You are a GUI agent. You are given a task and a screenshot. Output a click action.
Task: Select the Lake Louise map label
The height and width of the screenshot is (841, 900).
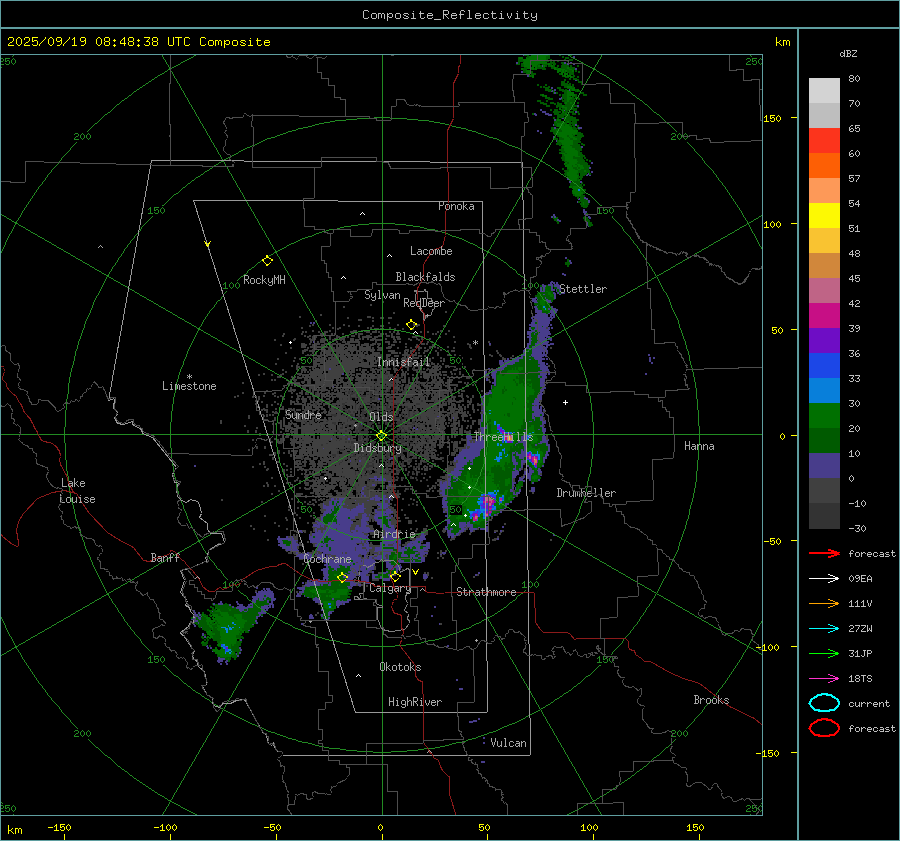pyautogui.click(x=77, y=491)
